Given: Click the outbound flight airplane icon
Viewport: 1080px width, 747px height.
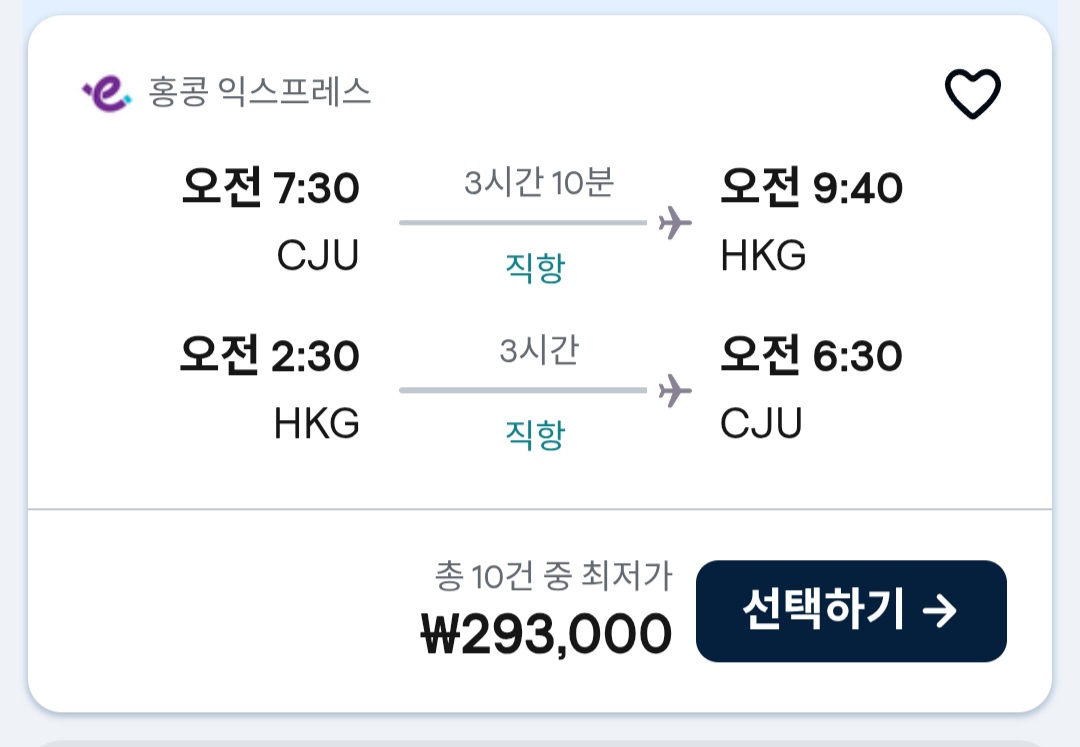Looking at the screenshot, I should (675, 222).
